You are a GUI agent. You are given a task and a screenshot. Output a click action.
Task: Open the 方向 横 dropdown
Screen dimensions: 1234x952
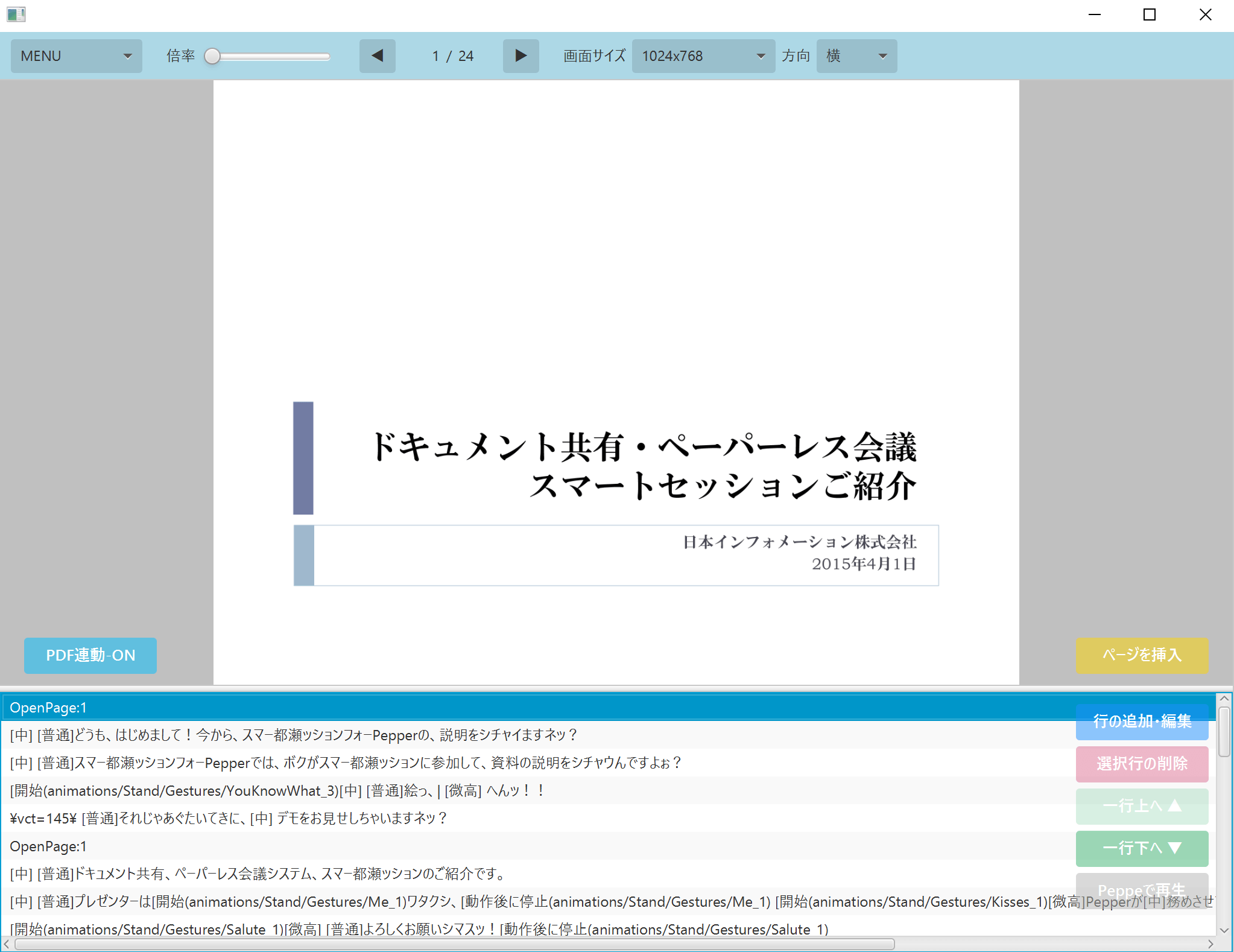[856, 56]
